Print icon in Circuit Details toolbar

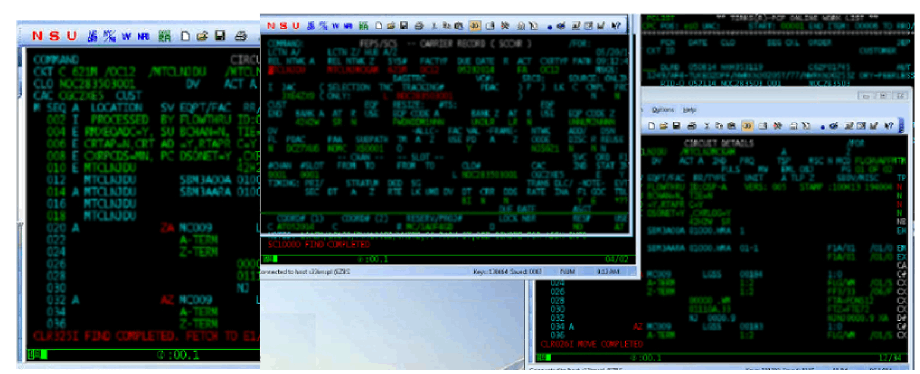[x=692, y=126]
